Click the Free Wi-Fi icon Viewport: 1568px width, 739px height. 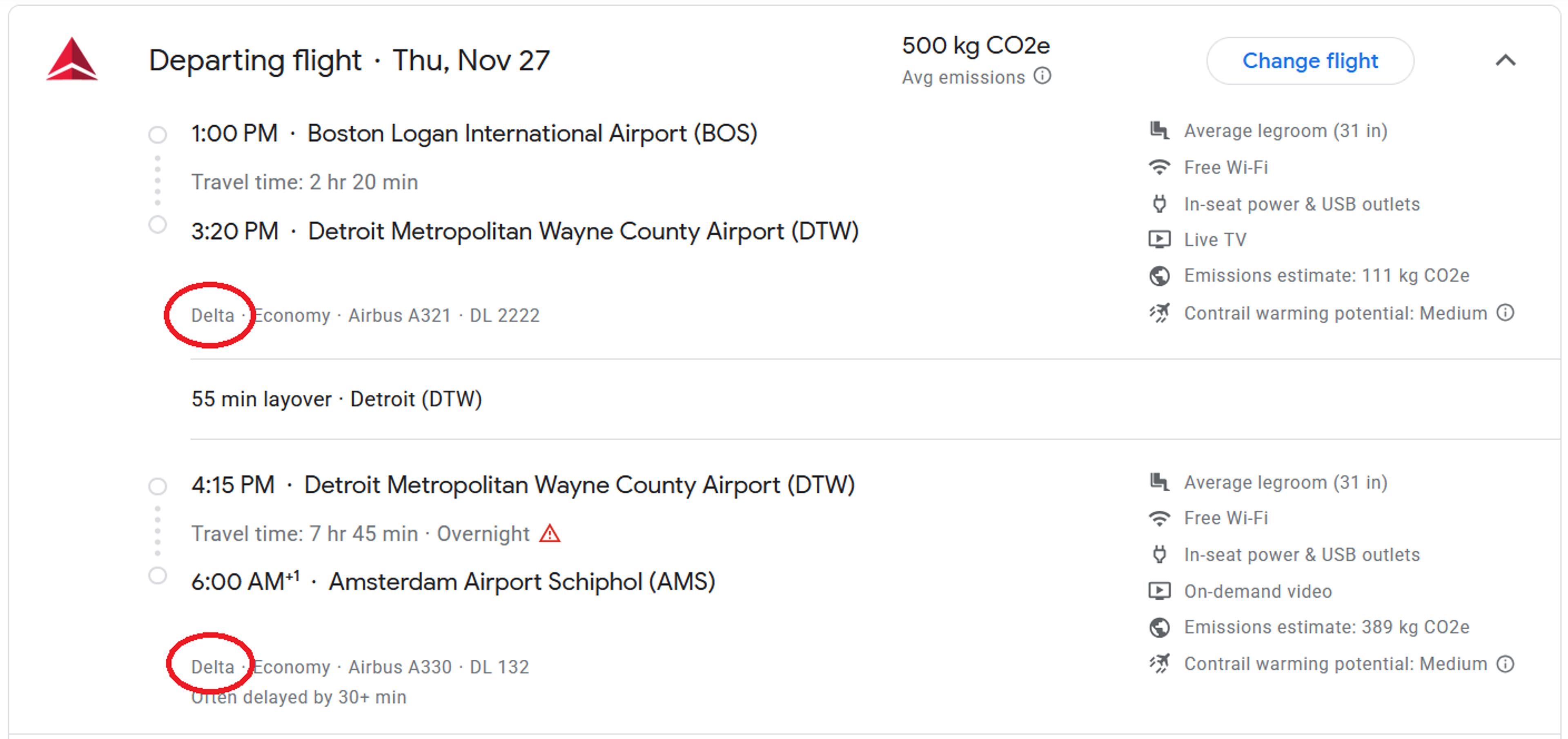pyautogui.click(x=1160, y=166)
